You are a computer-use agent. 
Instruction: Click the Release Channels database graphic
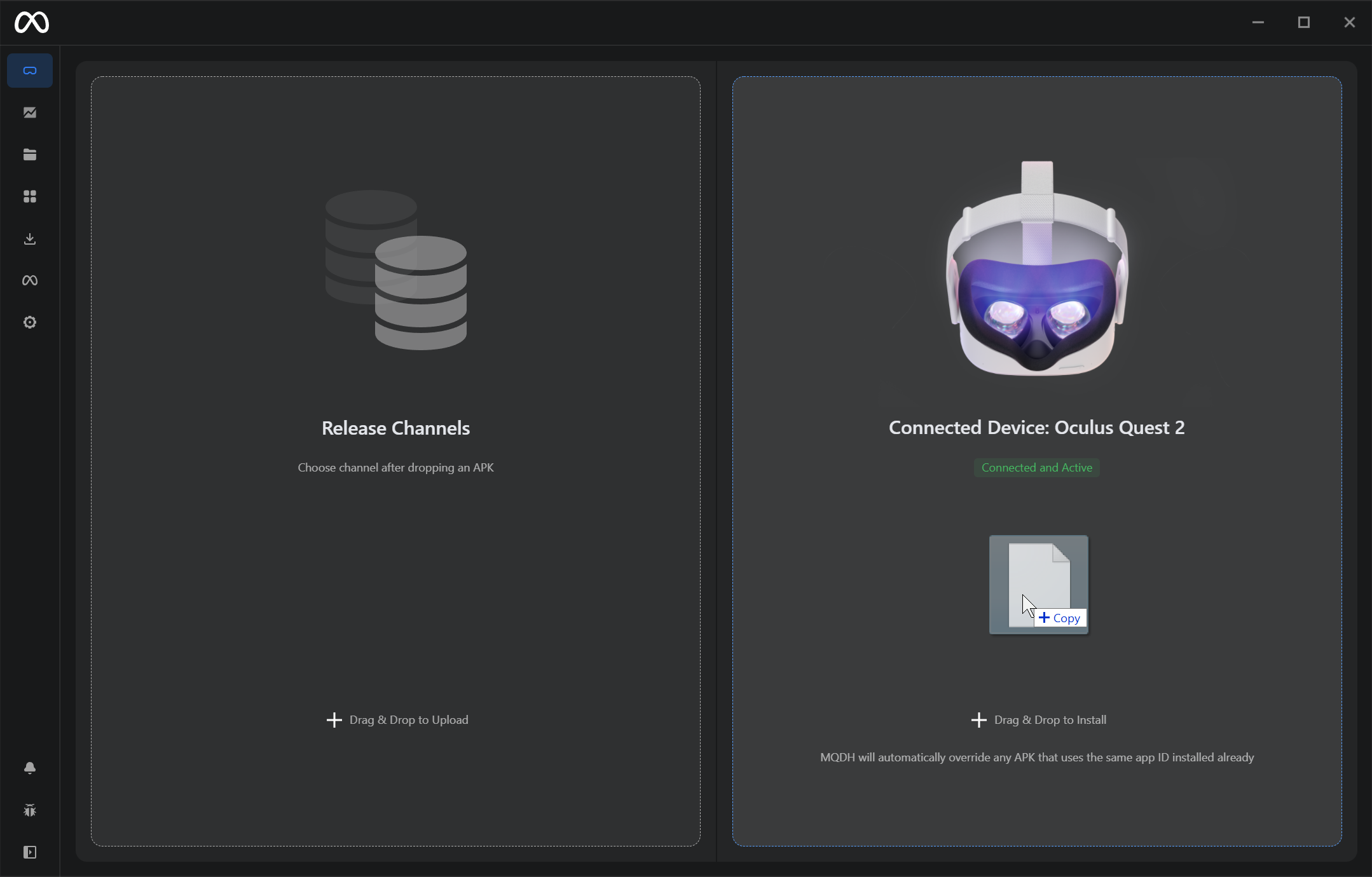[x=396, y=270]
